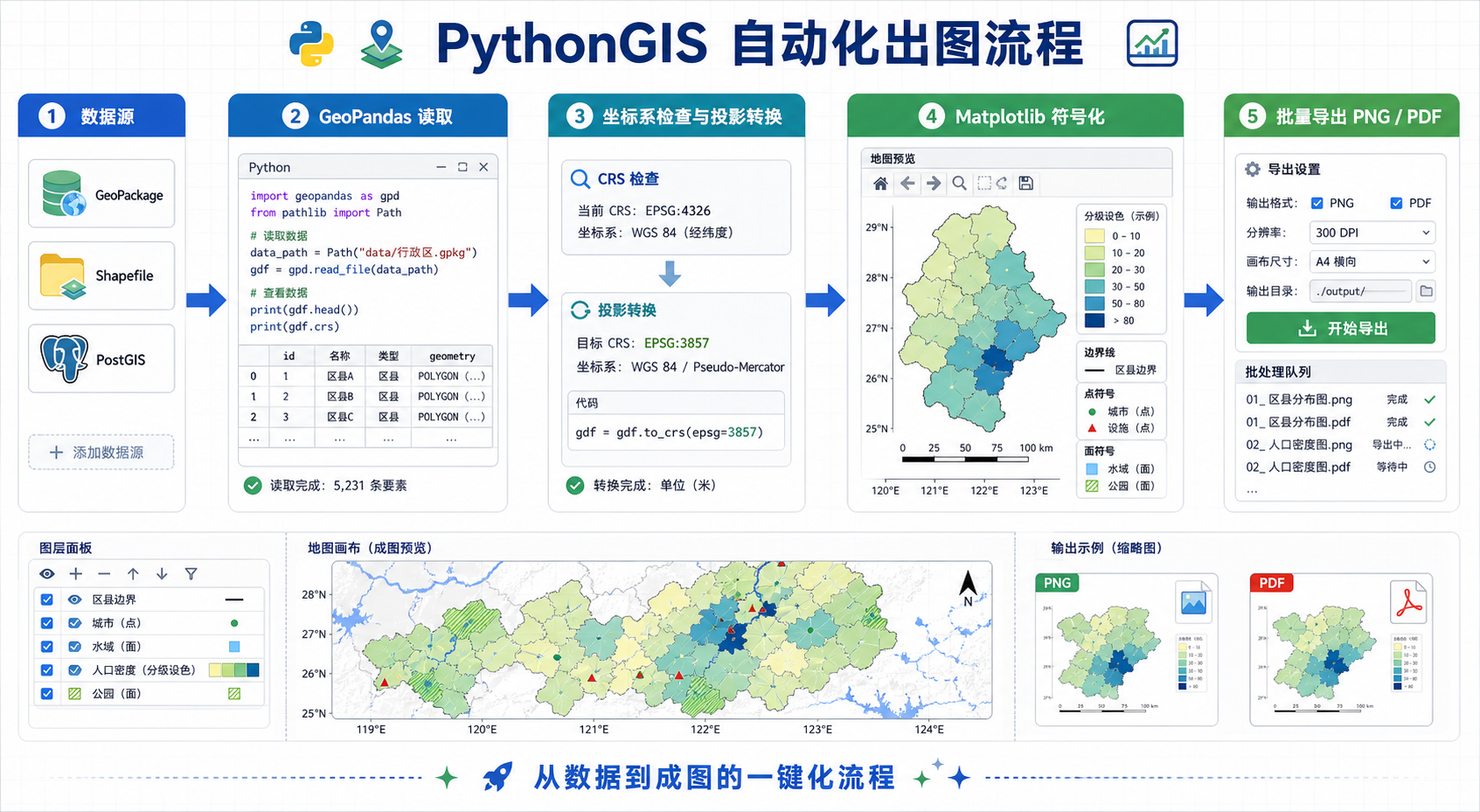The height and width of the screenshot is (812, 1480).
Task: Uncheck the 城市（点） layer checkbox
Action: 47,623
